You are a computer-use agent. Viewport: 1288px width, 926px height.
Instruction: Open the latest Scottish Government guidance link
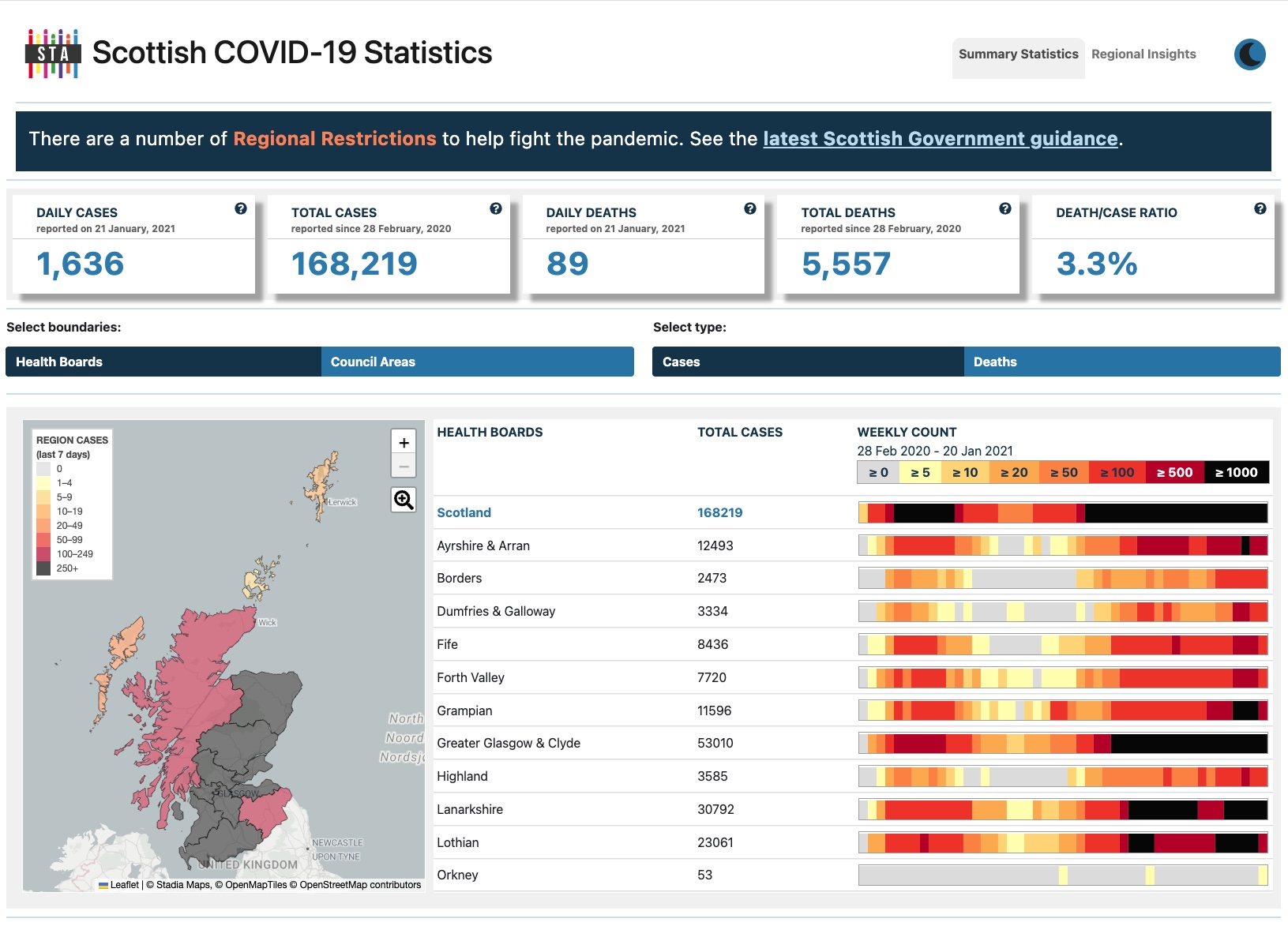pos(939,138)
